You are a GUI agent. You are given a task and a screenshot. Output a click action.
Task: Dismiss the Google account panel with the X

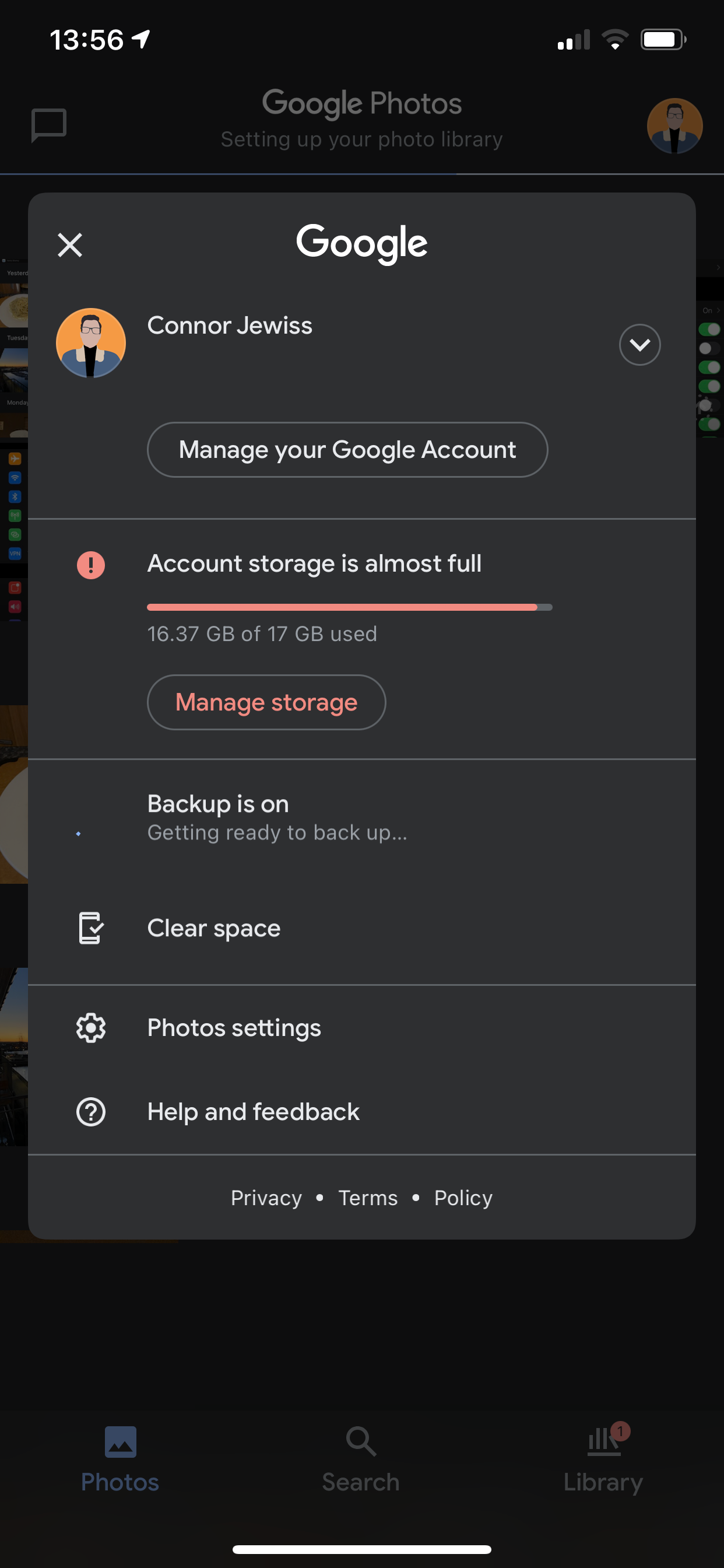[x=69, y=244]
